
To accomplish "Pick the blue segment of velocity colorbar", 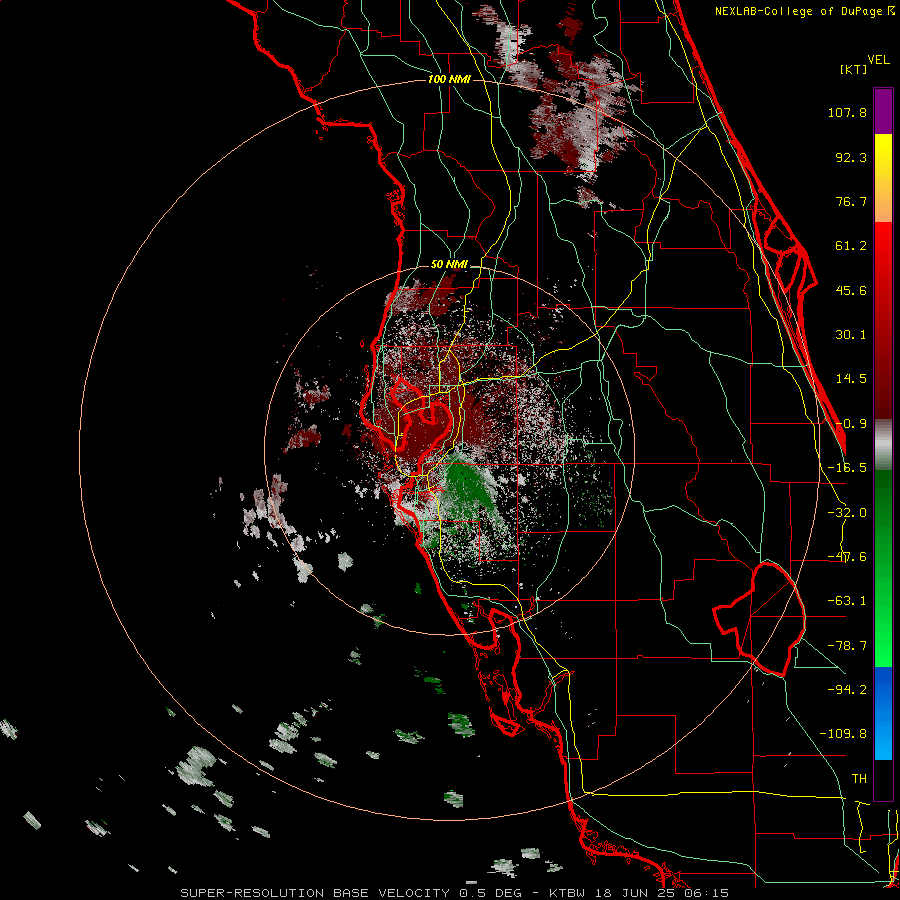I will [x=883, y=713].
